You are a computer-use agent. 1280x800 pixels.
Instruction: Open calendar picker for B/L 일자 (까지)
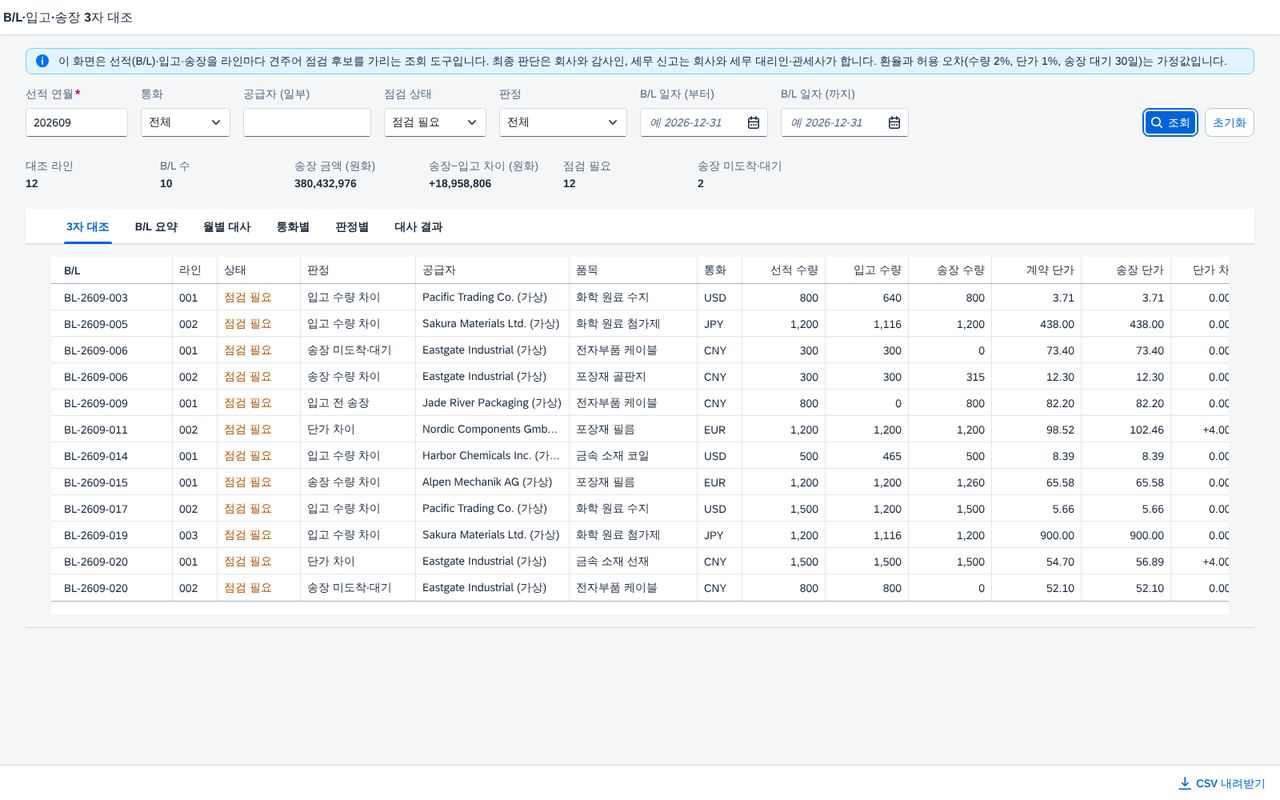click(x=894, y=123)
